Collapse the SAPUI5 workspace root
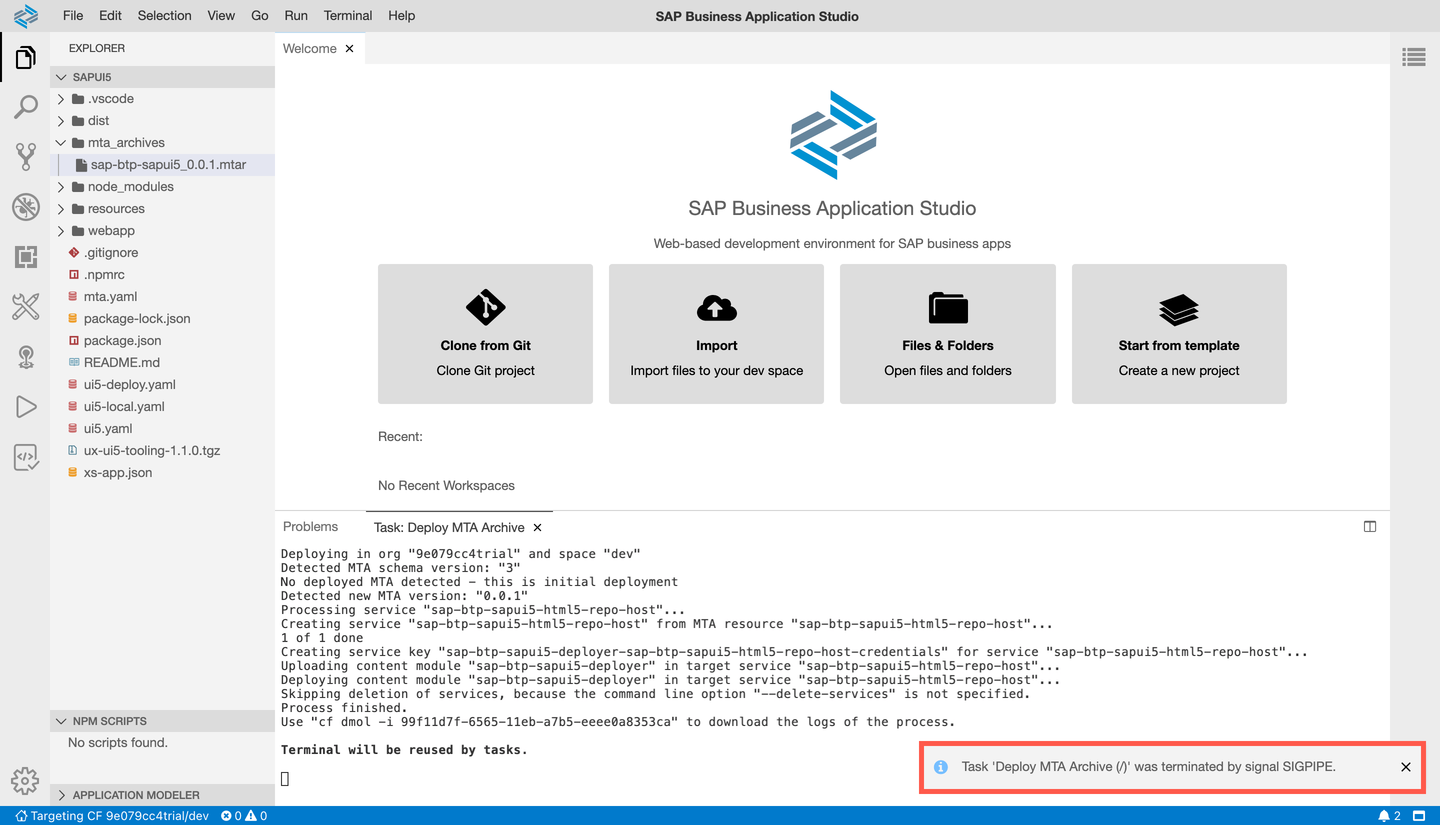 tap(162, 77)
